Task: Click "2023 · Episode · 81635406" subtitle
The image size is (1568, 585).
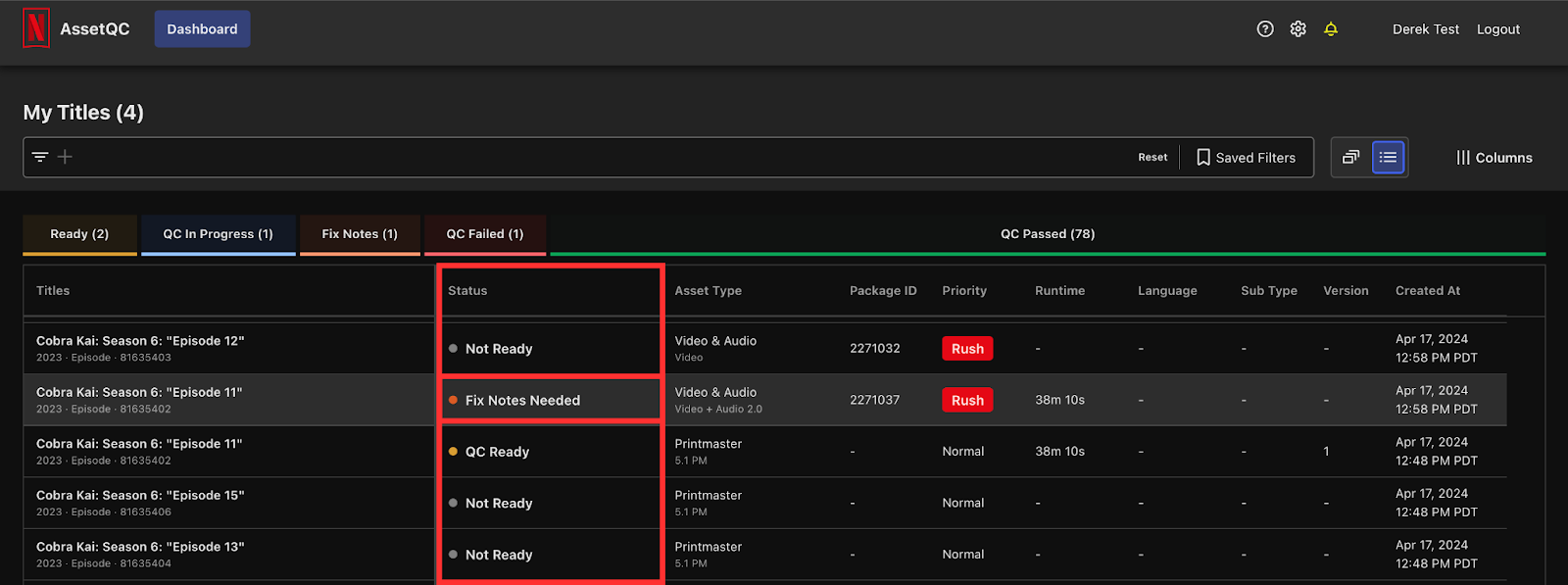Action: 104,512
